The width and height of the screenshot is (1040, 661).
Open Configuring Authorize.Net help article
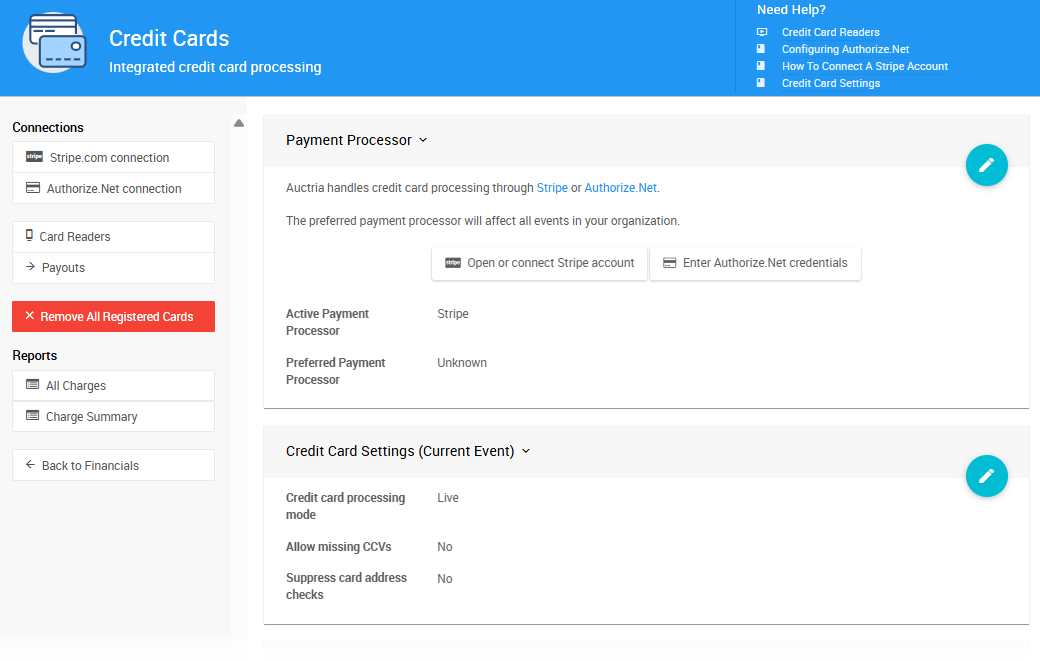tap(845, 49)
